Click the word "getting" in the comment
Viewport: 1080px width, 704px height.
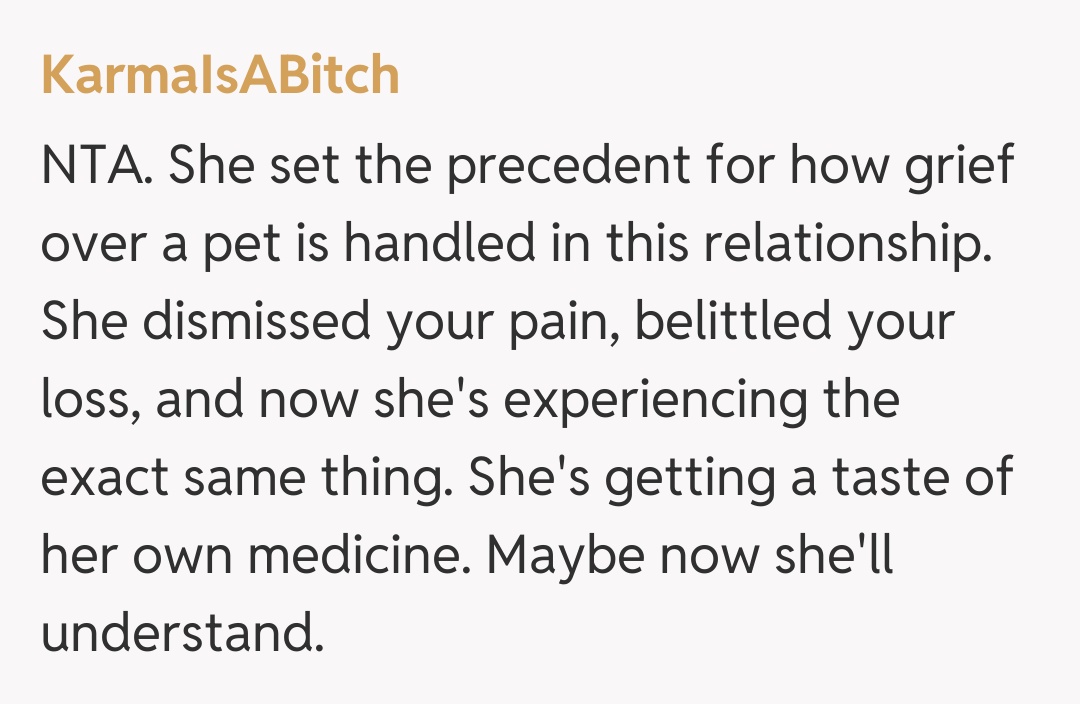(689, 480)
